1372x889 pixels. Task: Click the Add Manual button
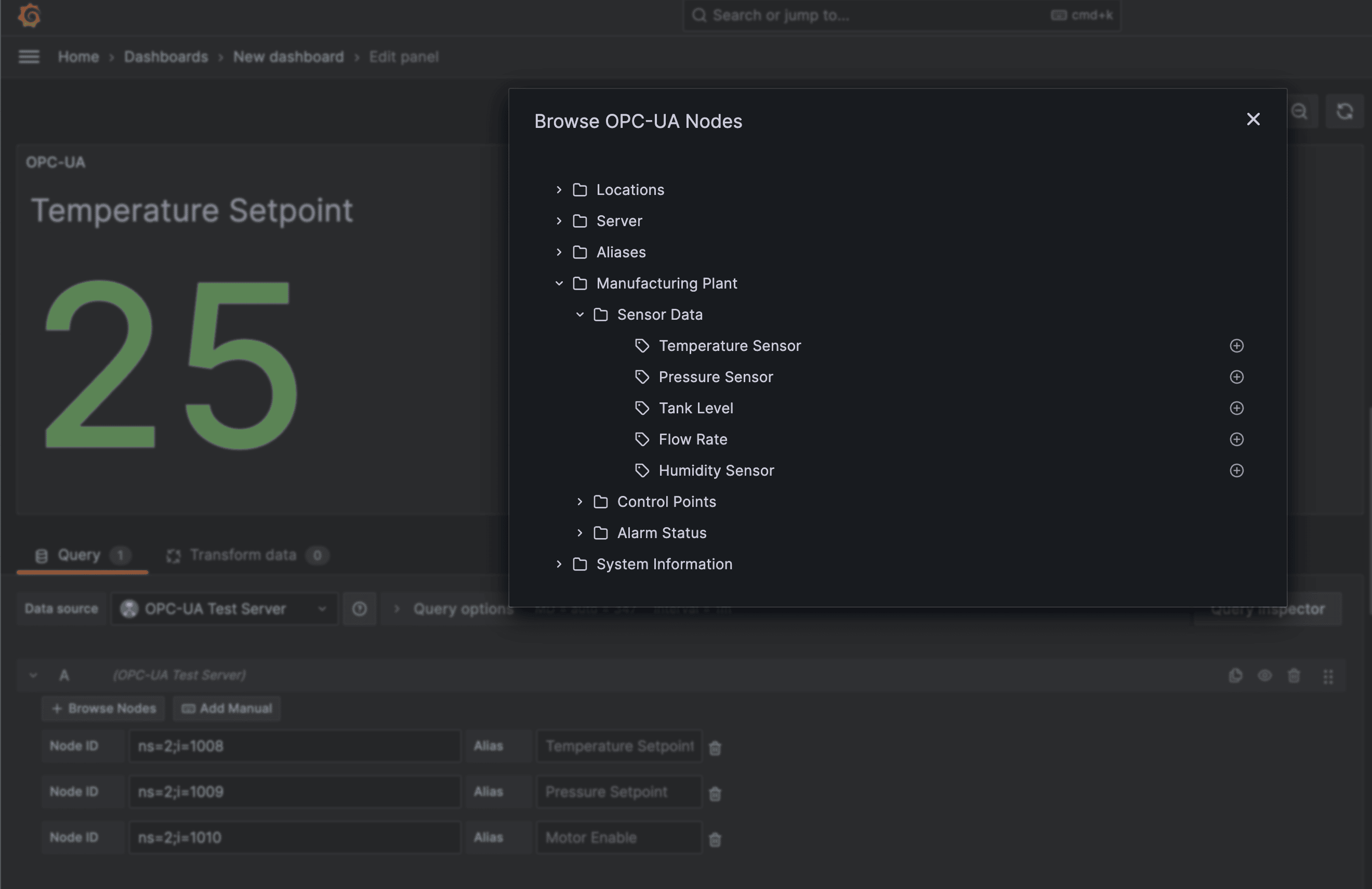(227, 708)
